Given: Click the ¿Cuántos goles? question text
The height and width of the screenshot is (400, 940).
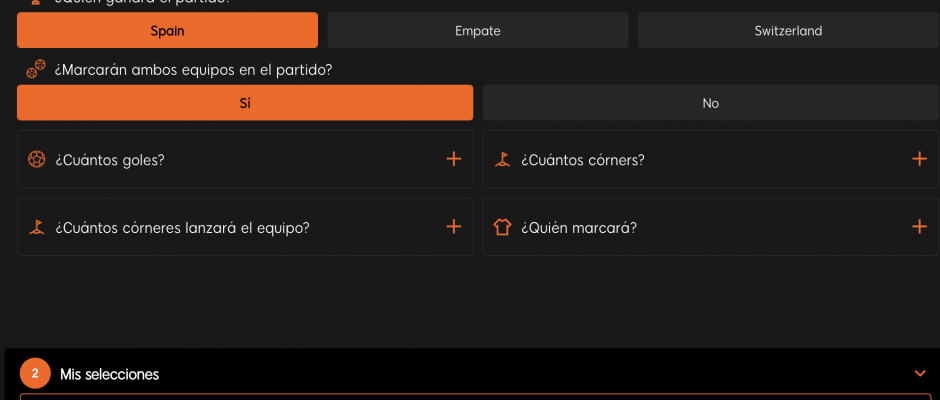Looking at the screenshot, I should point(110,160).
